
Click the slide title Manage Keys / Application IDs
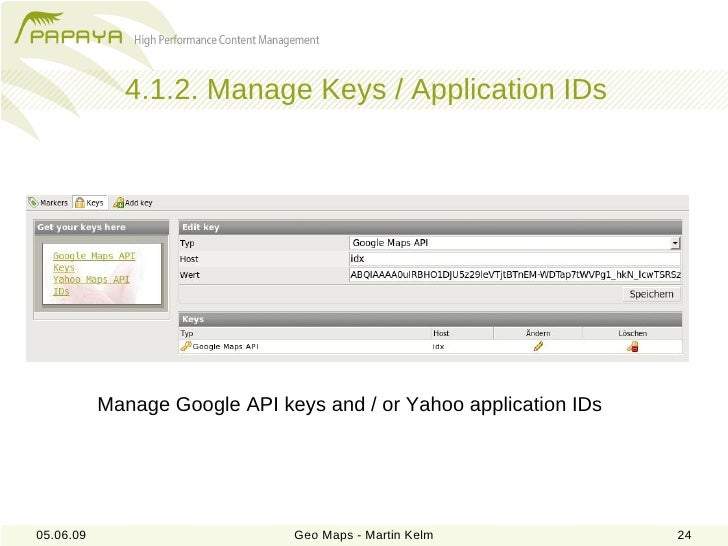tap(366, 89)
